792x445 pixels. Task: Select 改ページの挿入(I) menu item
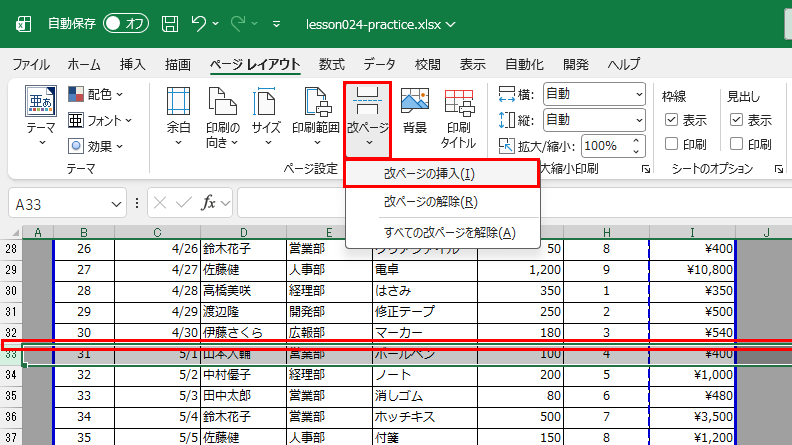click(442, 174)
